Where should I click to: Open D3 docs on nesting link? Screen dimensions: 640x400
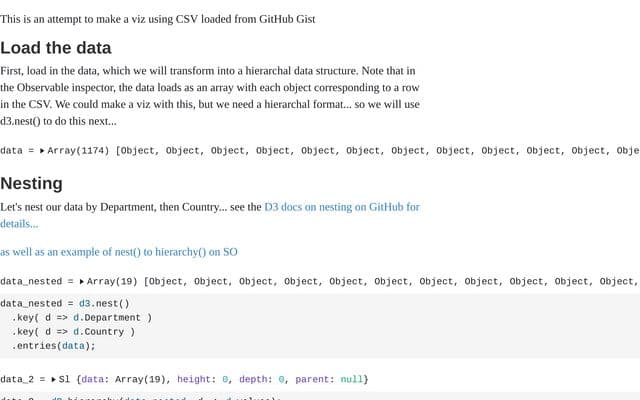pos(342,207)
